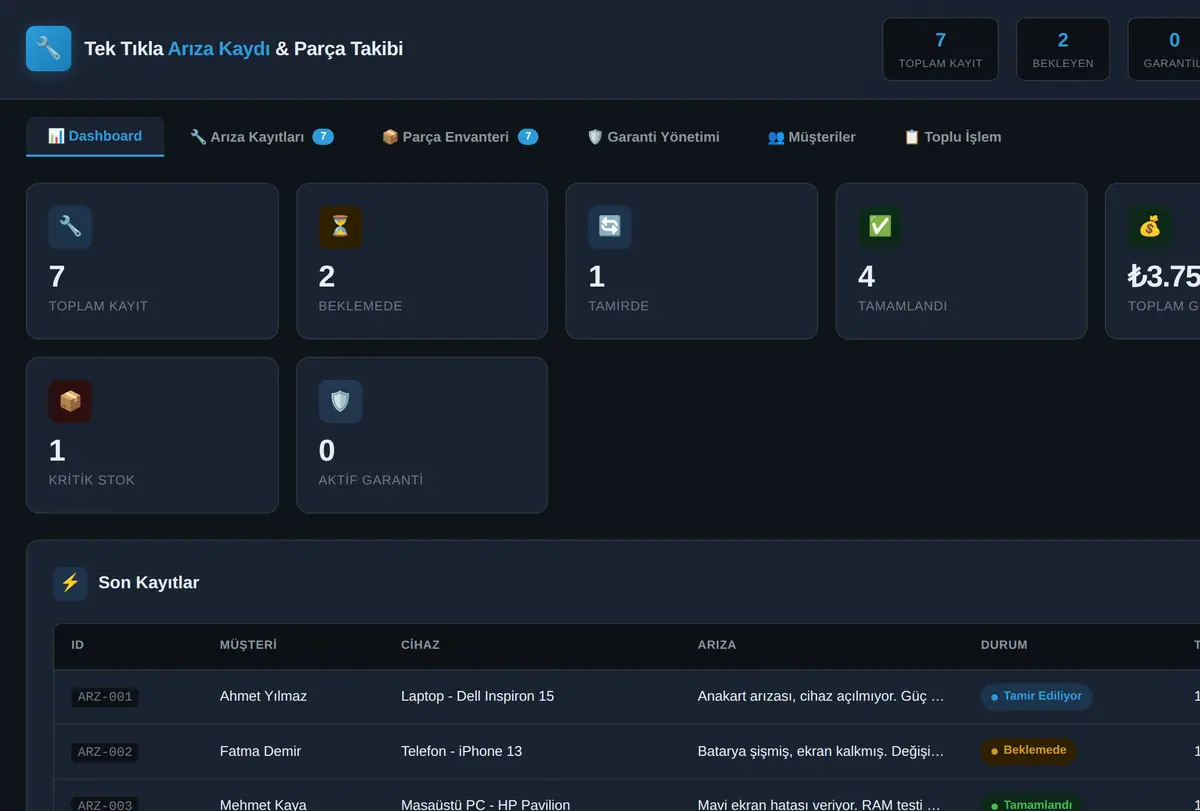The image size is (1200, 811).
Task: Click customer name Ahmet Yılmaz
Action: pyautogui.click(x=263, y=696)
